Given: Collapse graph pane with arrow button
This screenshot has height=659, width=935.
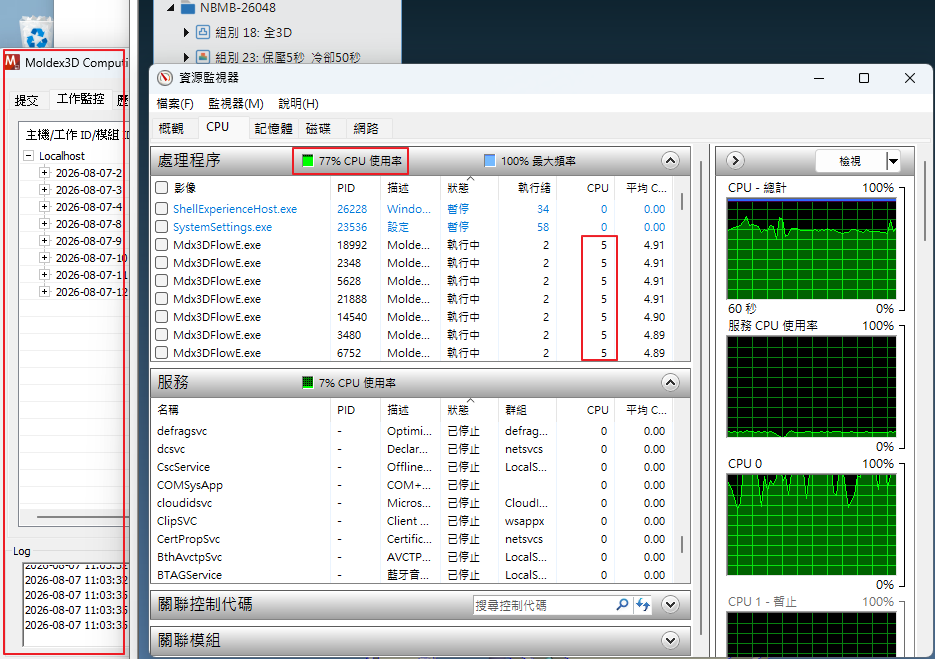Looking at the screenshot, I should click(735, 160).
